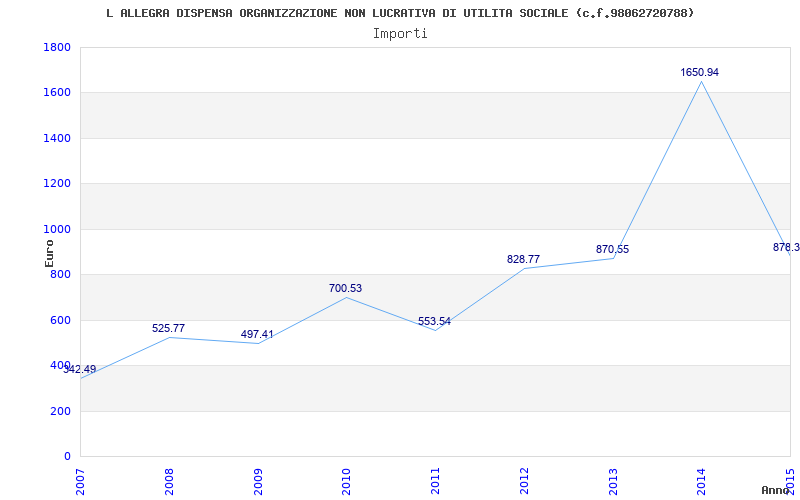Click the 2012 x-axis label

524,482
